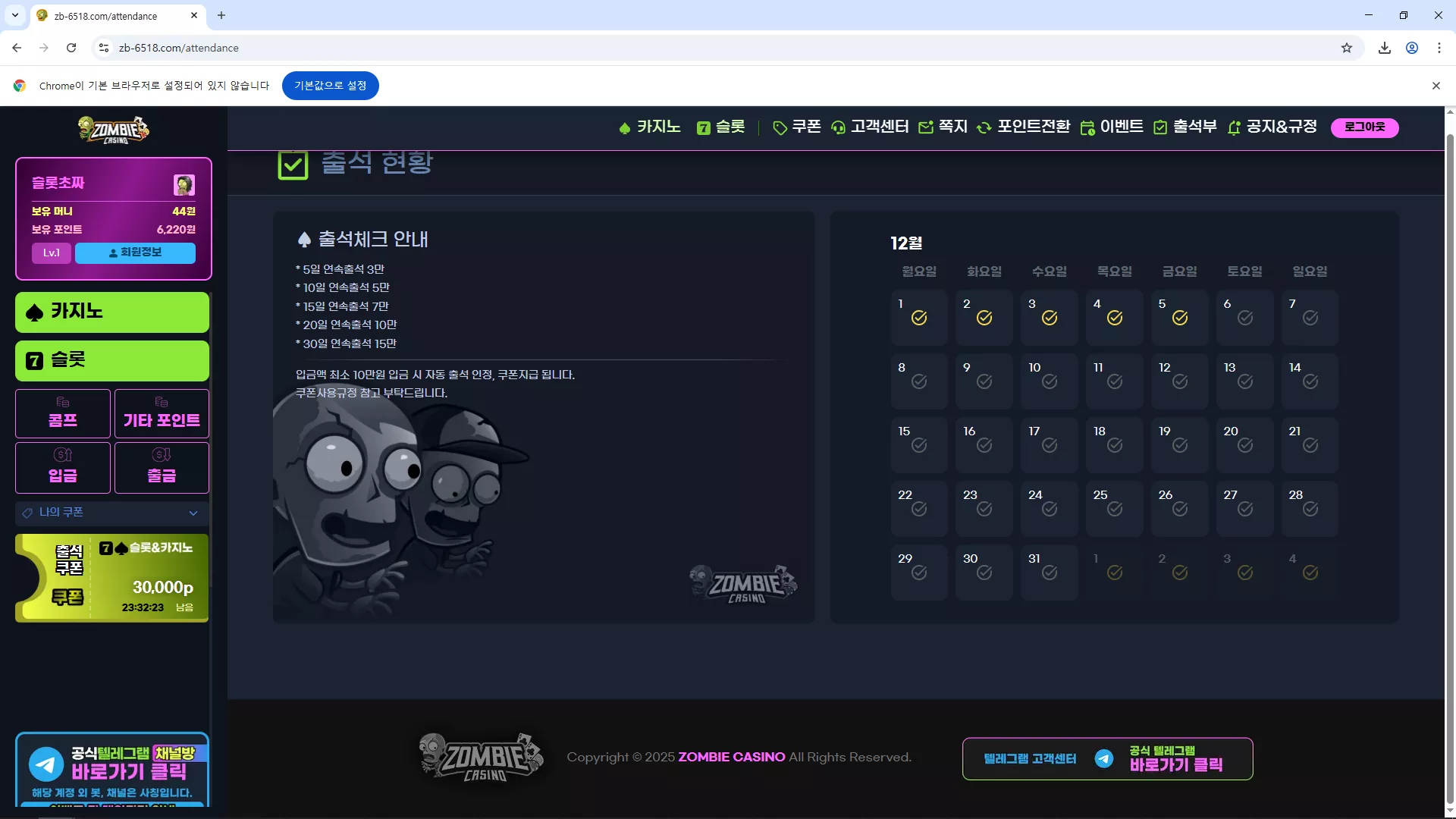Click the user avatar icon in profile card
This screenshot has width=1456, height=819.
(184, 184)
